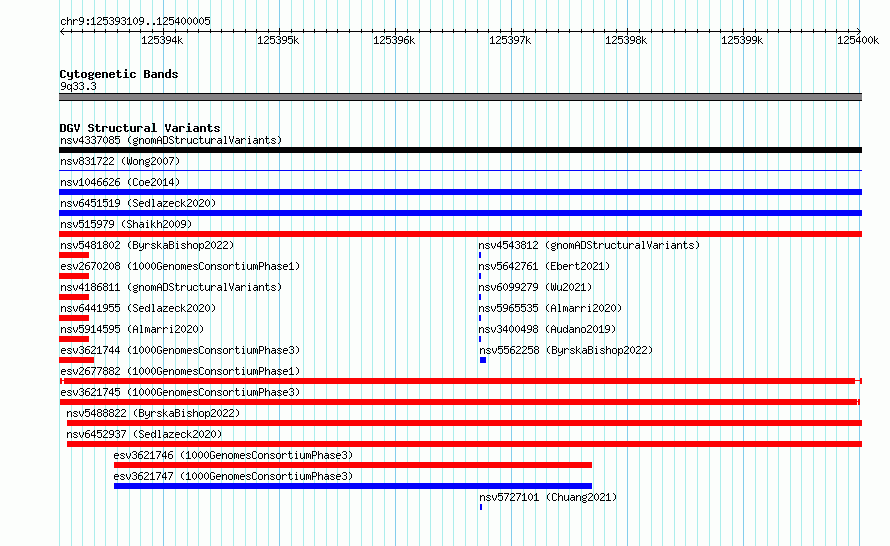
Task: Open variant esv2677882 (1000GenomesConsortiumPhase1)
Action: pyautogui.click(x=180, y=371)
